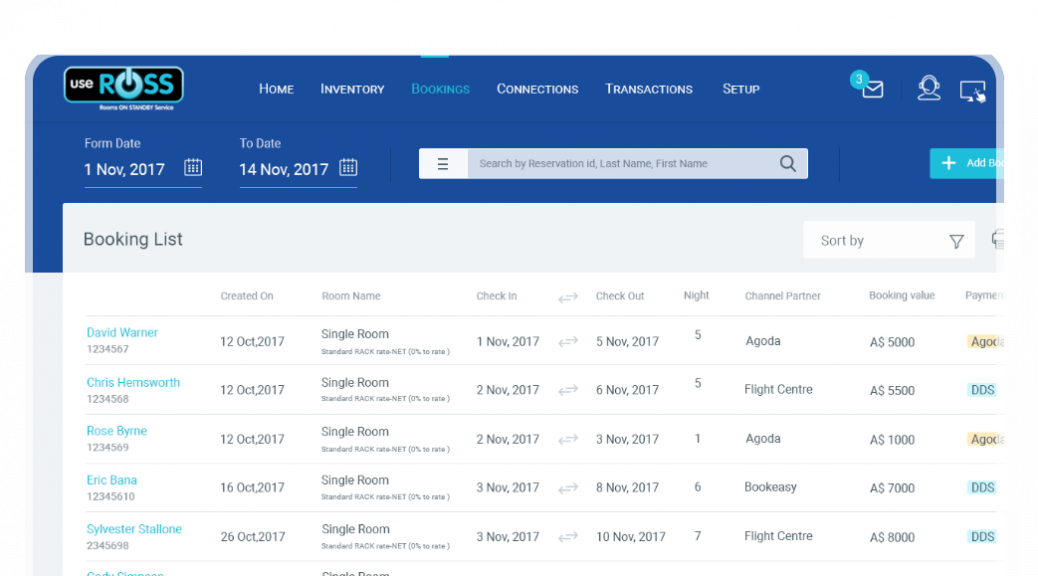Viewport: 1038px width, 576px height.
Task: Select the To Date field 14 Nov, 2017
Action: pos(298,169)
